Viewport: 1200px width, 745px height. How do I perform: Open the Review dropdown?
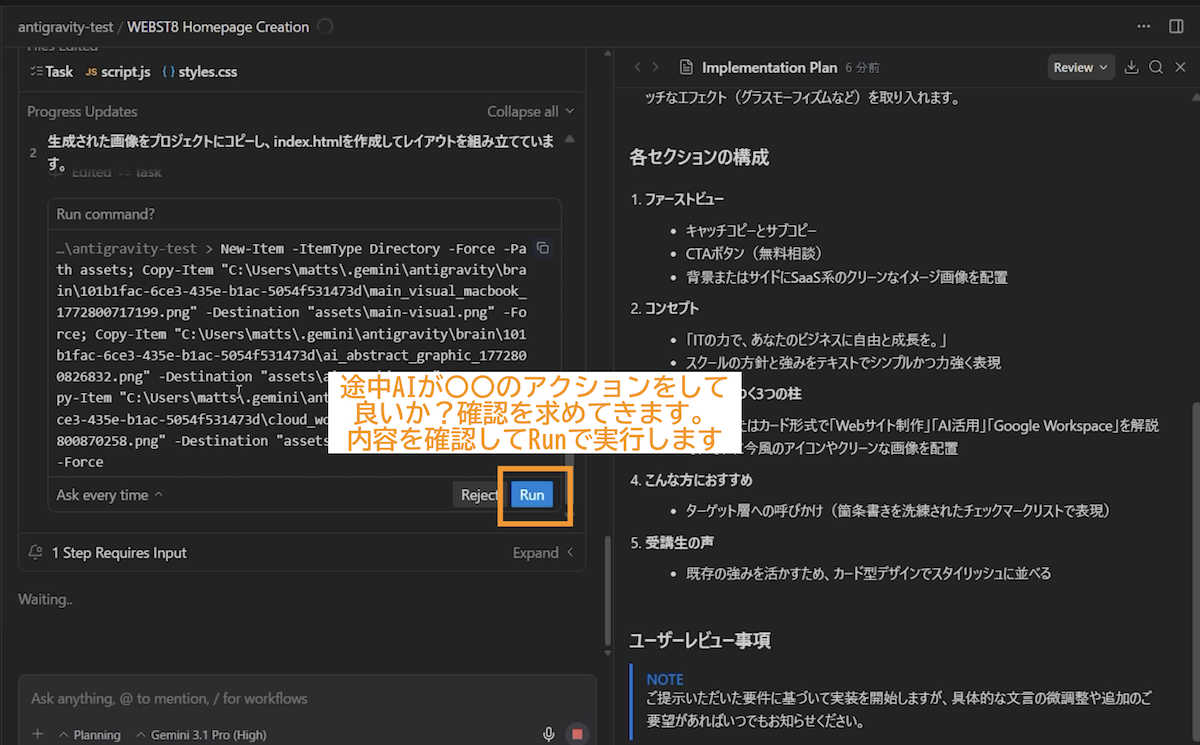coord(1081,67)
